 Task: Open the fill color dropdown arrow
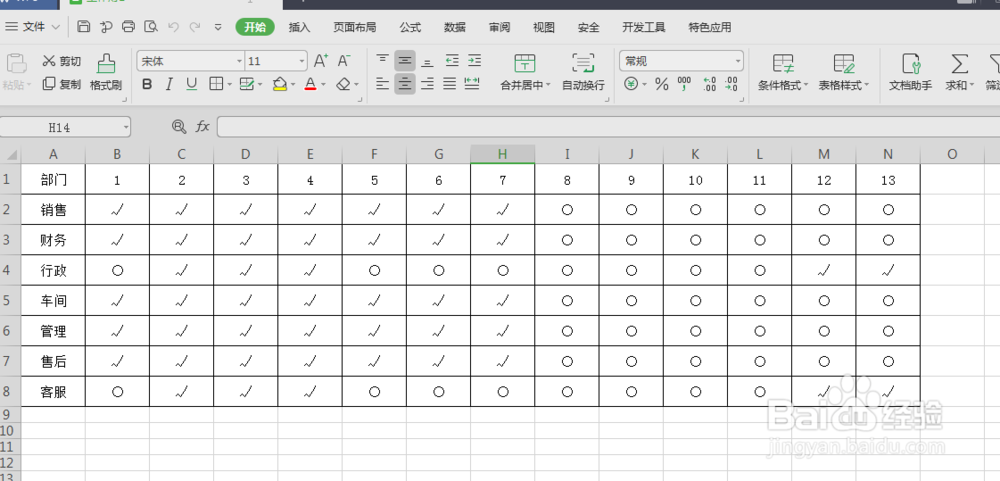292,84
